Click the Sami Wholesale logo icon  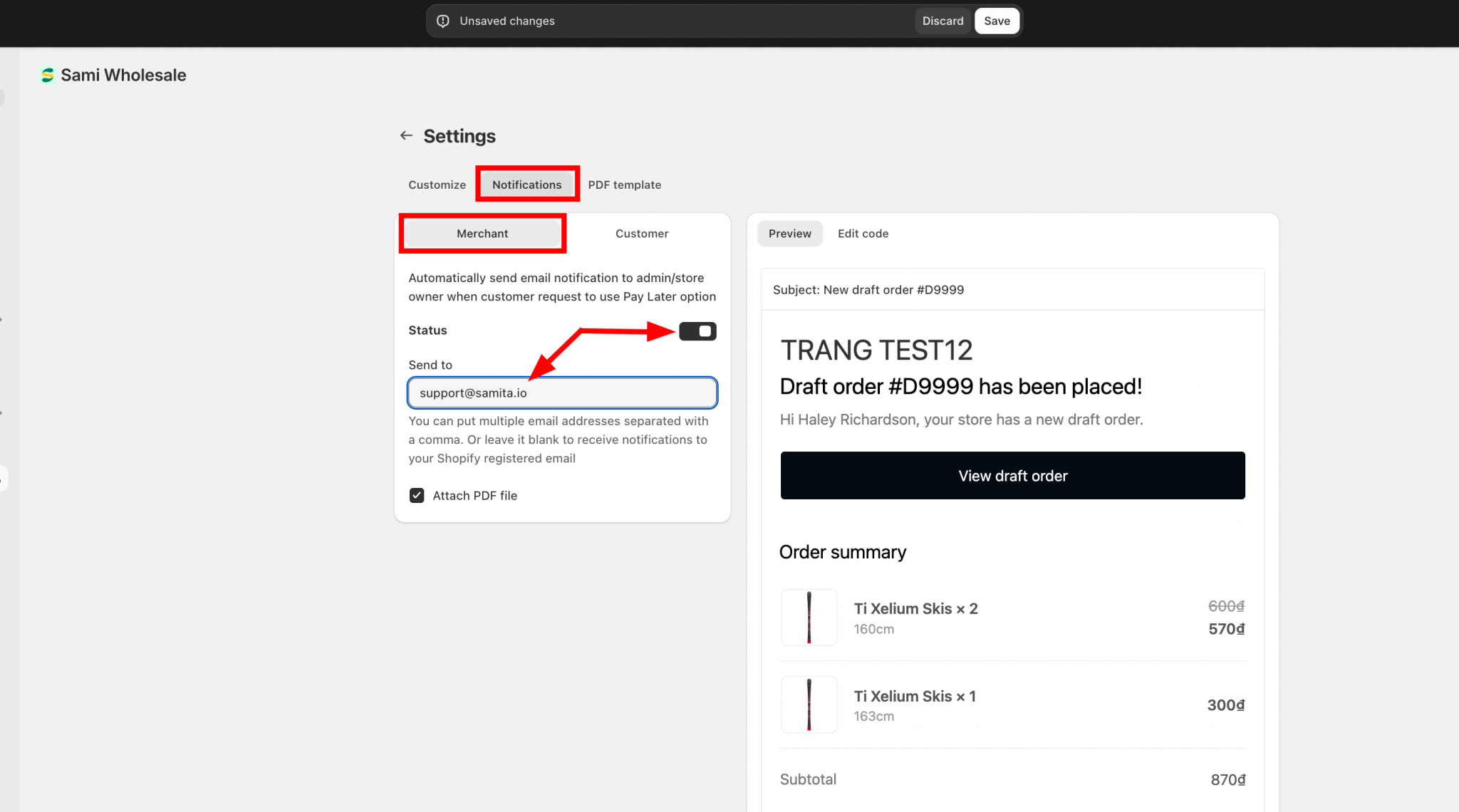(47, 75)
